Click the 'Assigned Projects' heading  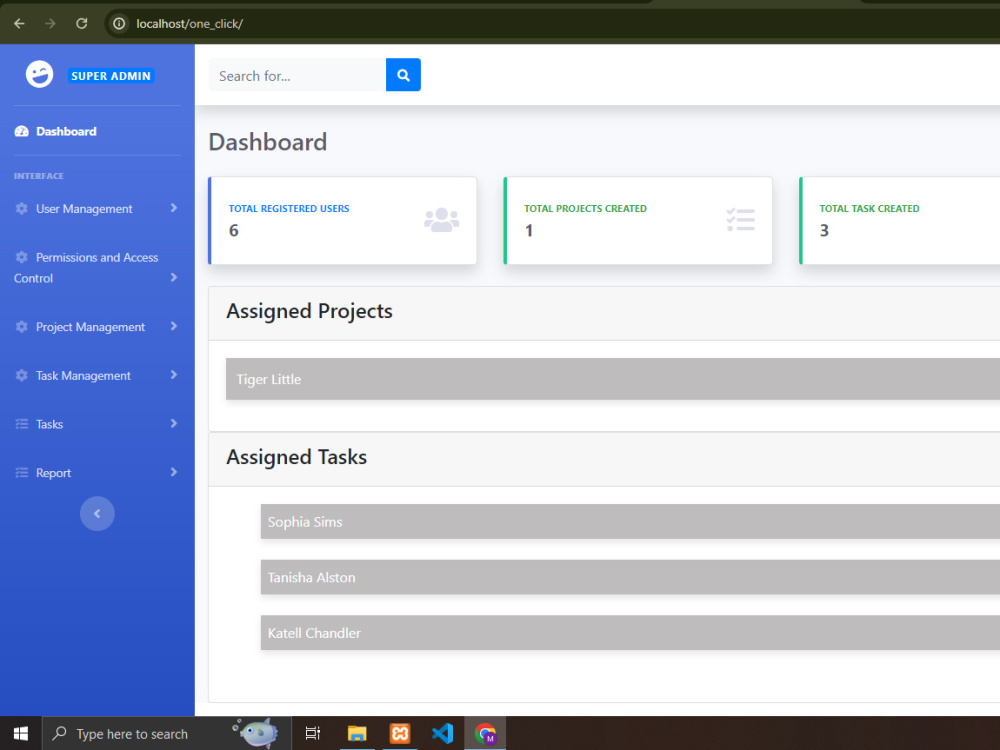coord(309,311)
